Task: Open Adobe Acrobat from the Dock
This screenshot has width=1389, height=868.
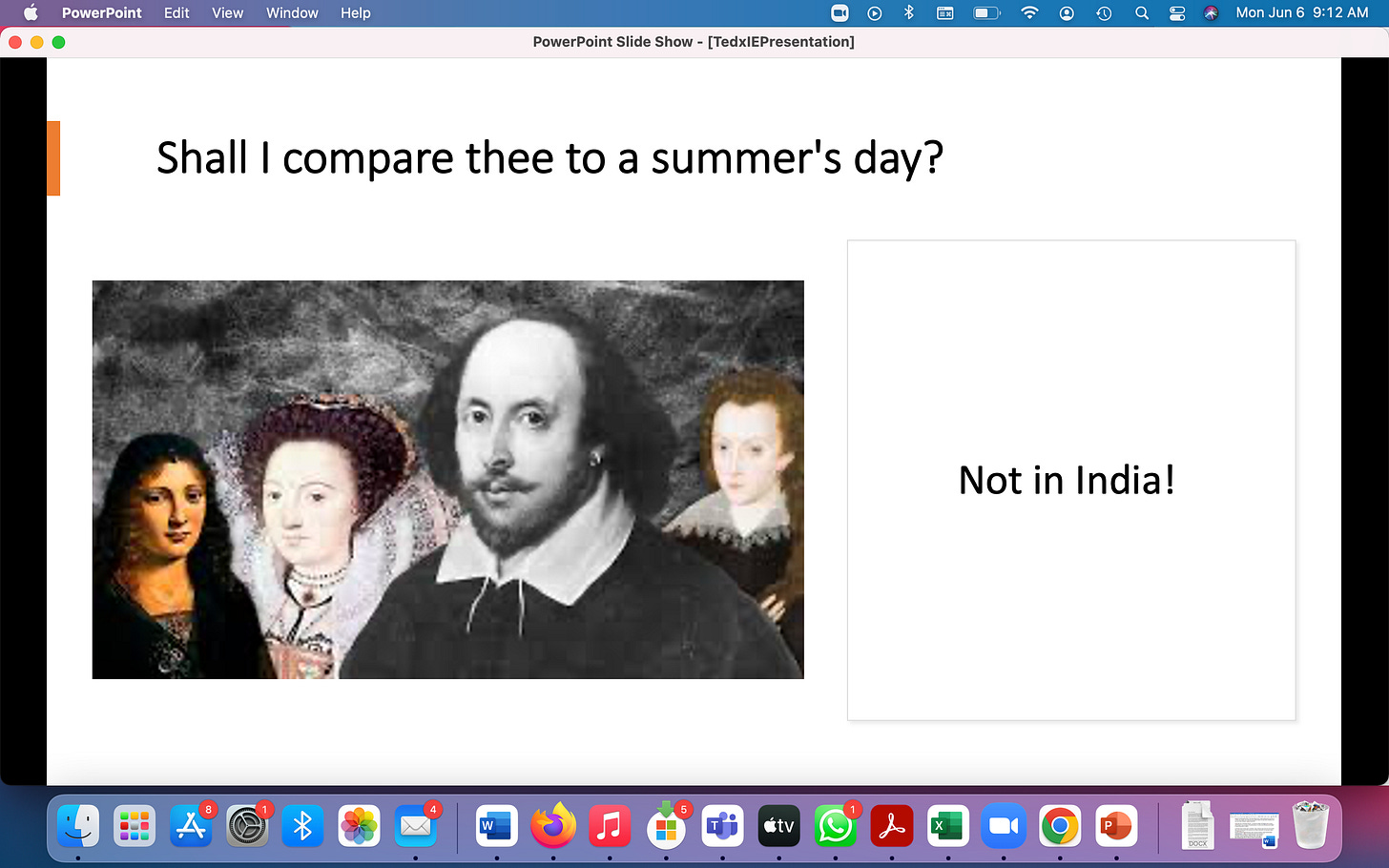Action: coord(891,825)
